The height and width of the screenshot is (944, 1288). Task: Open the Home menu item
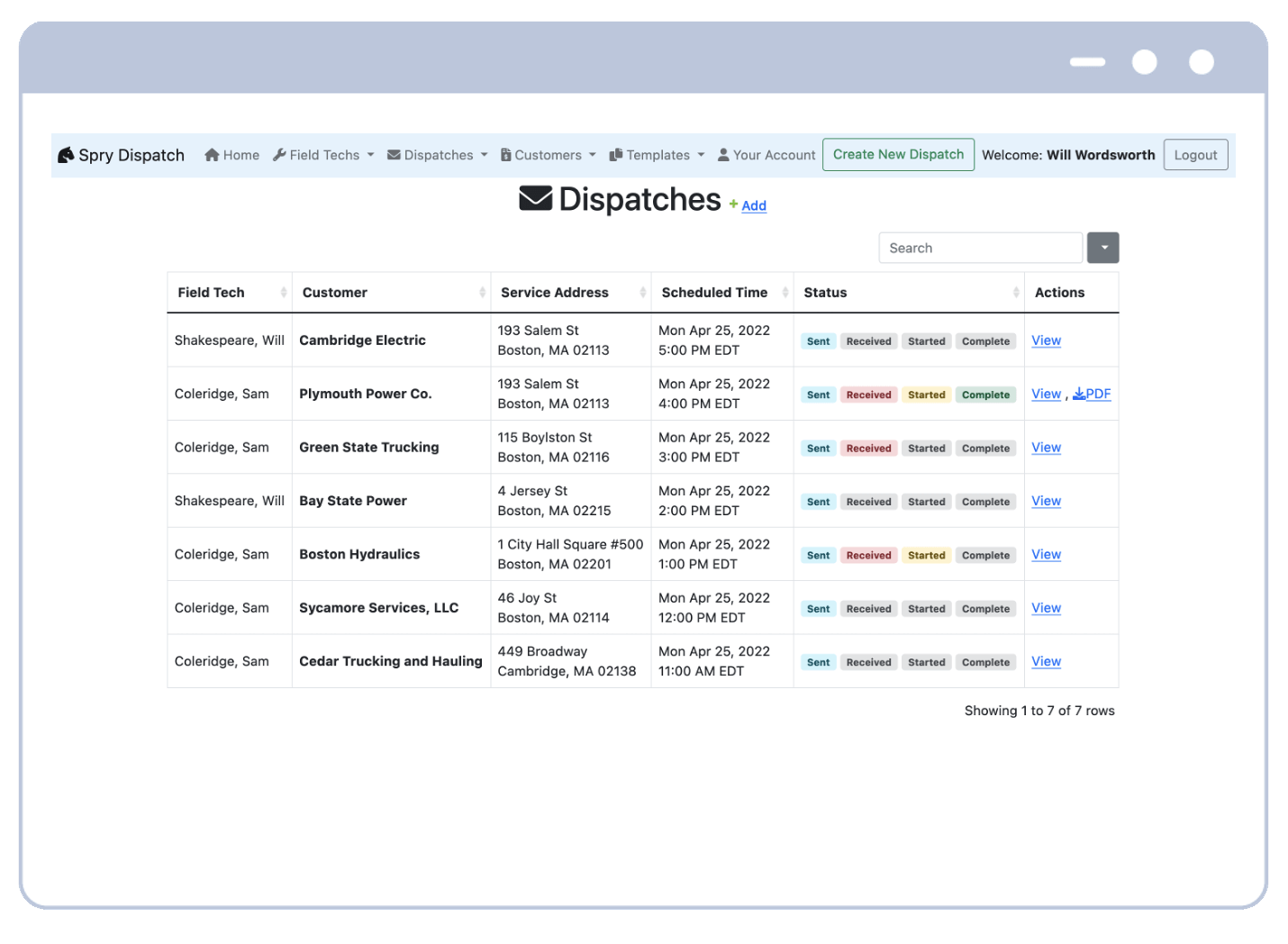[231, 155]
